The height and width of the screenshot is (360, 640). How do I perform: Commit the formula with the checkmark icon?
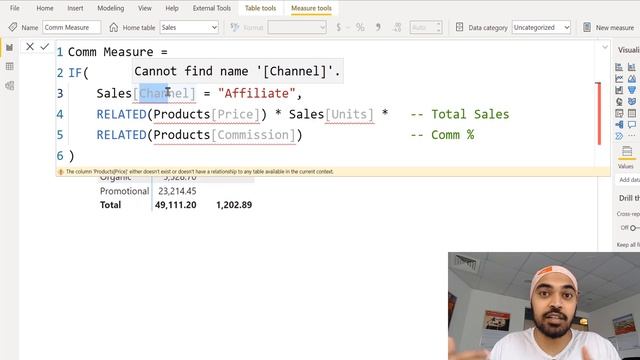44,47
